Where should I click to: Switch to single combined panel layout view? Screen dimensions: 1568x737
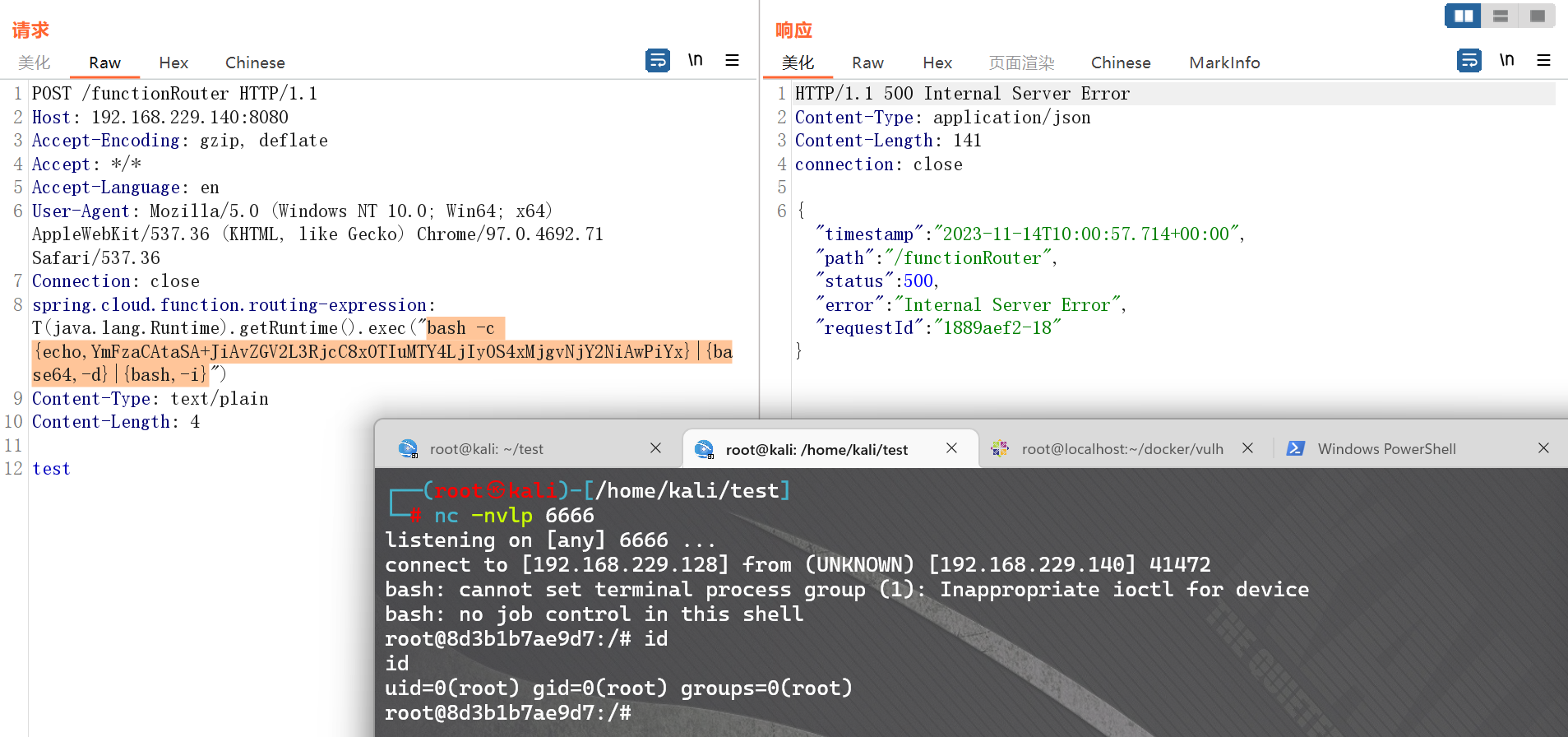(1538, 16)
